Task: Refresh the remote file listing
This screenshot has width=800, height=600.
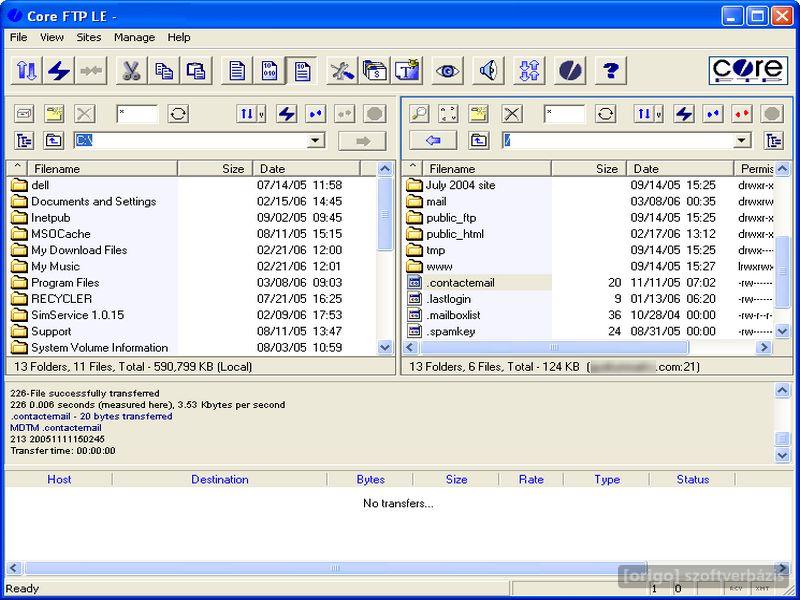Action: [606, 114]
